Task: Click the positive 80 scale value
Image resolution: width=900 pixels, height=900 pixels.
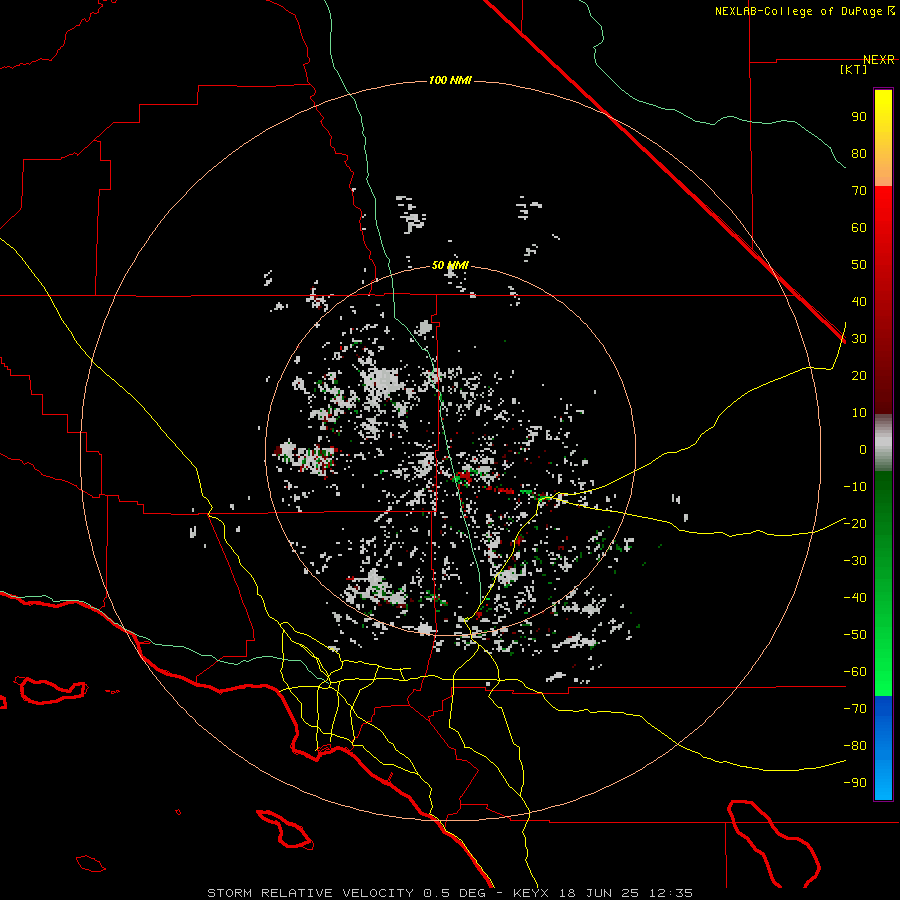Action: click(x=859, y=153)
